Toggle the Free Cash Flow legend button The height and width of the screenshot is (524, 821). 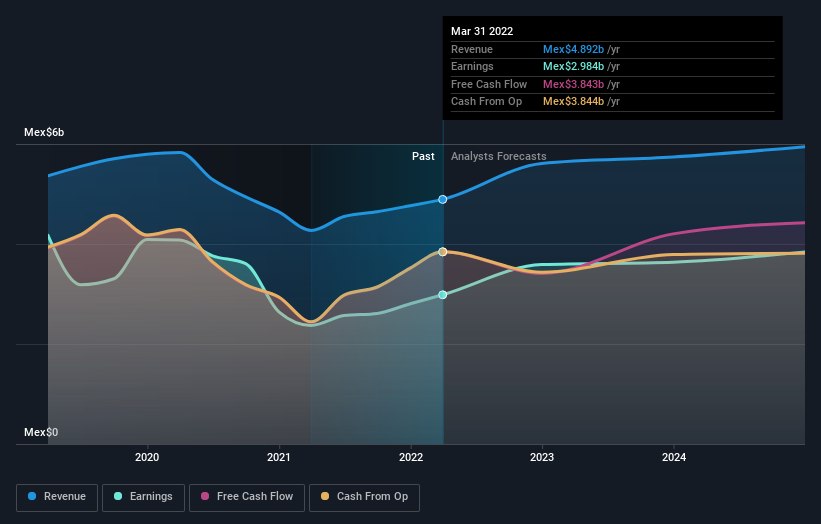tap(247, 497)
